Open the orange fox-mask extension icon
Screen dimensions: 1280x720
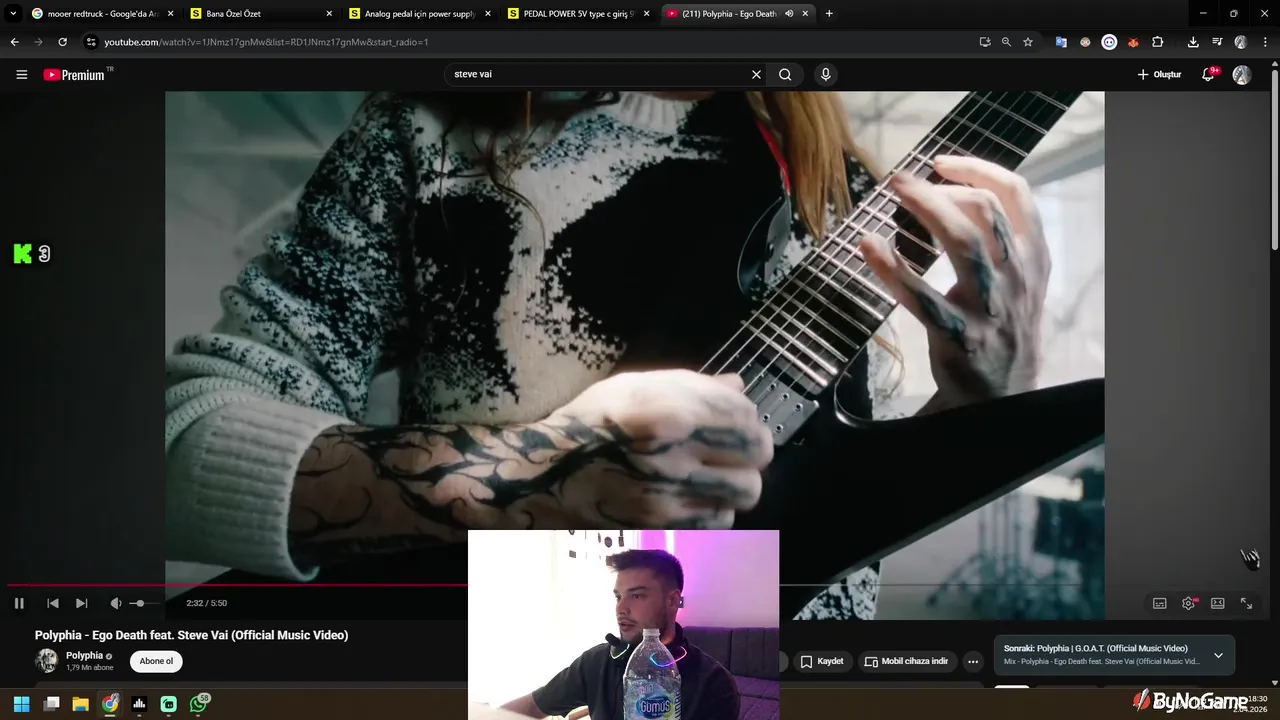[x=1133, y=42]
